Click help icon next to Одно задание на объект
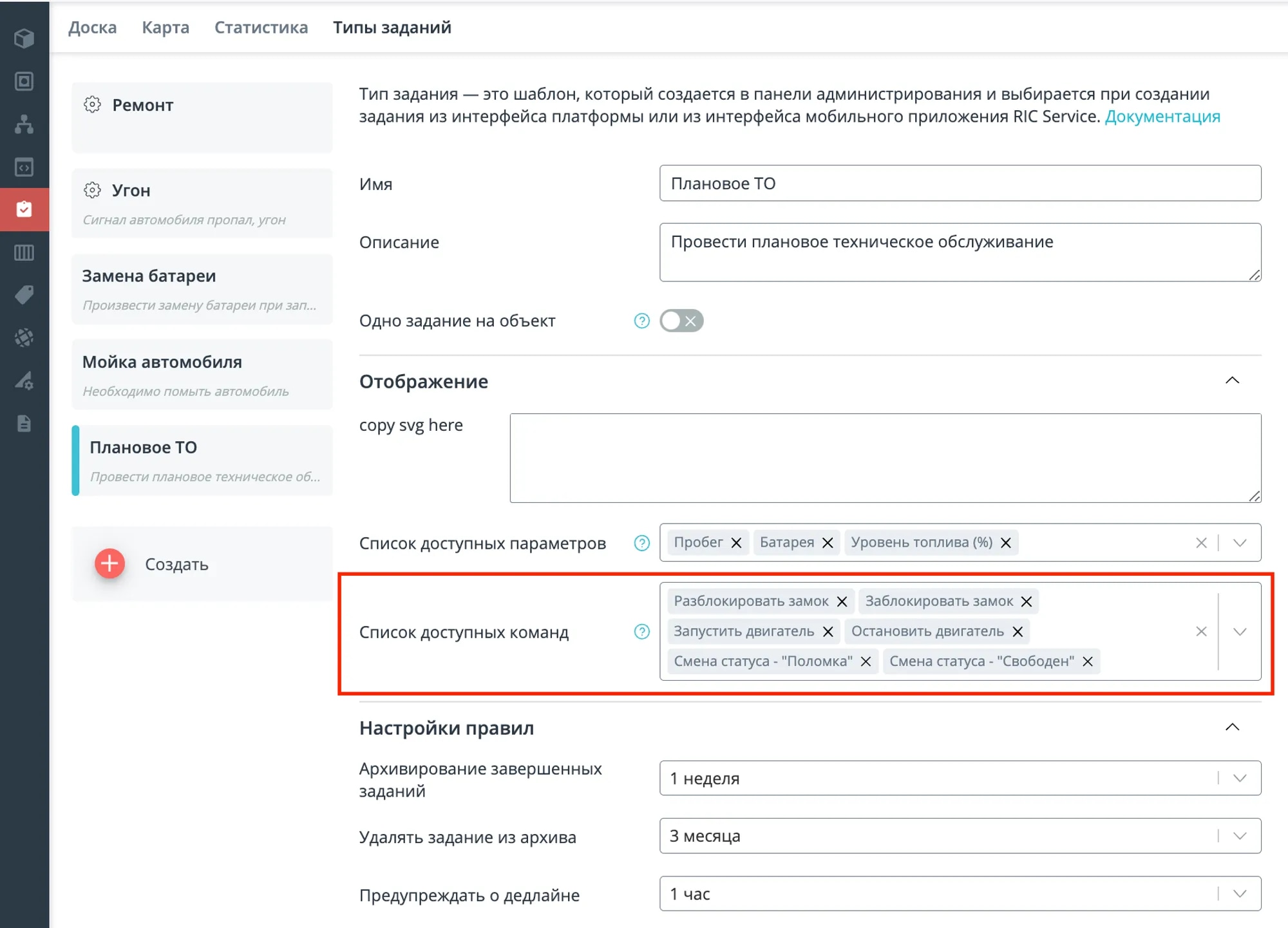The image size is (1288, 928). click(x=641, y=321)
